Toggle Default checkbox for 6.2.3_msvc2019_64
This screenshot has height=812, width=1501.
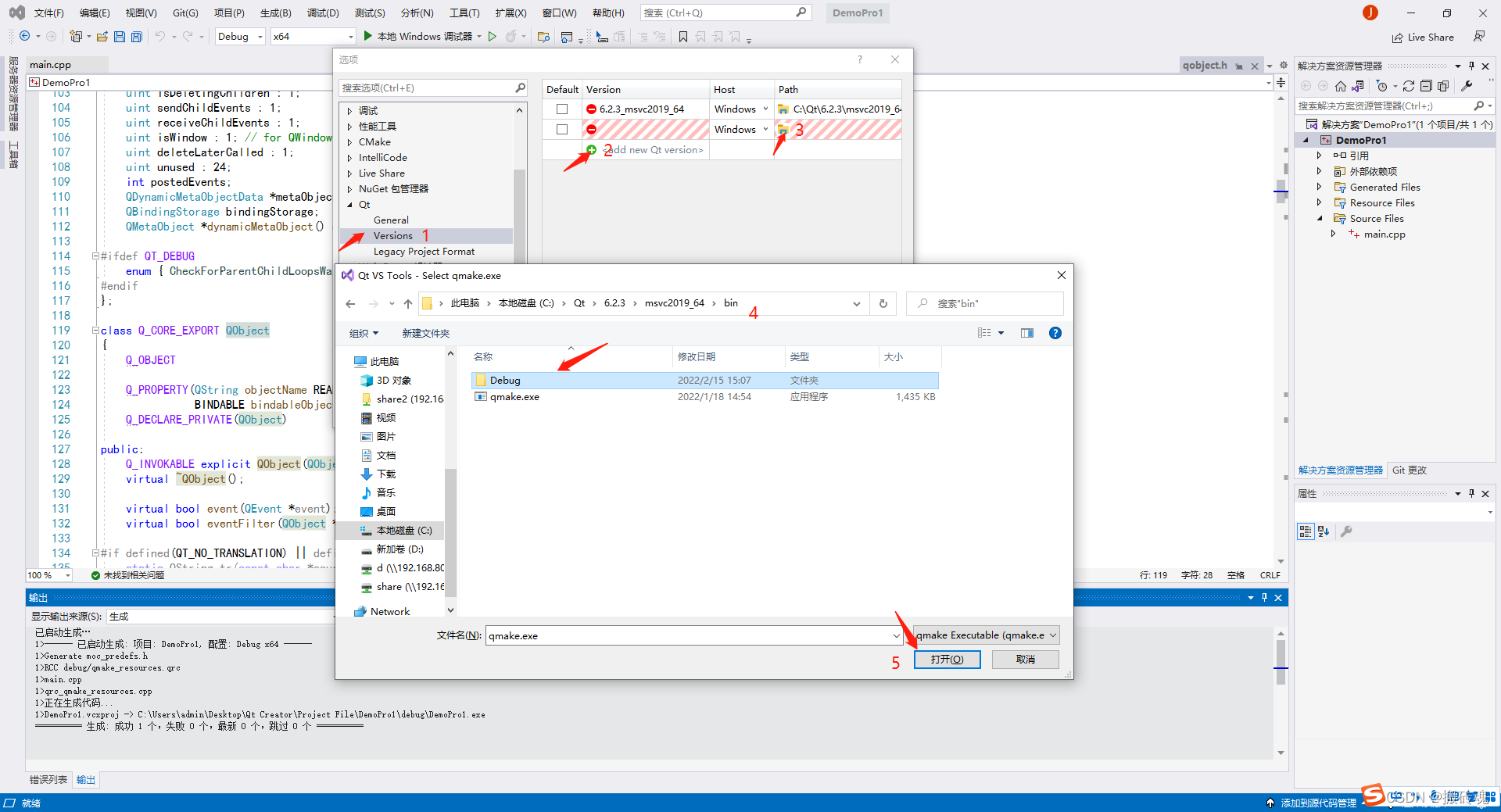click(x=562, y=109)
